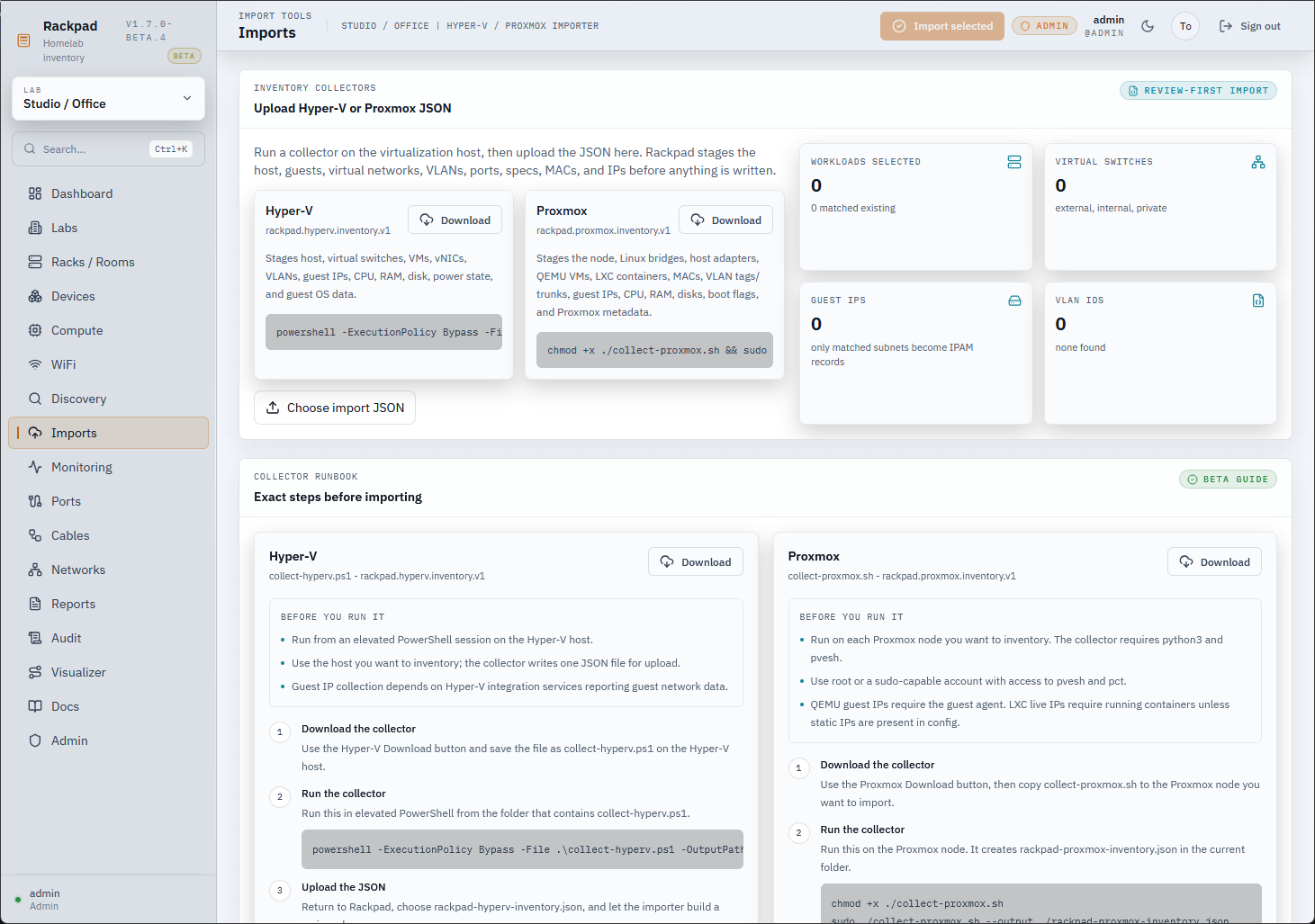This screenshot has width=1315, height=924.
Task: Click the ADMIN role badge
Action: (x=1045, y=26)
